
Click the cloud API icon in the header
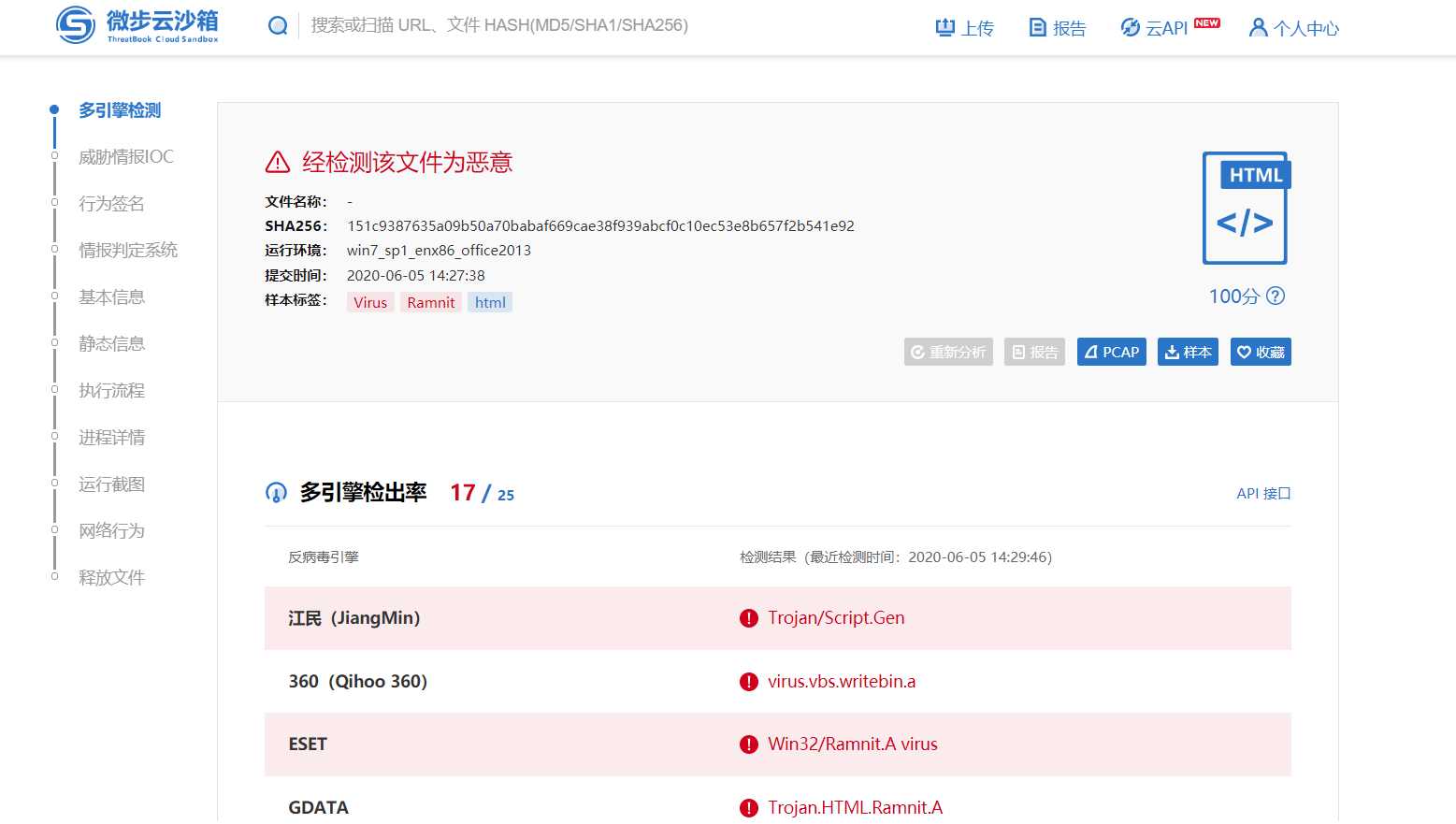point(1131,27)
